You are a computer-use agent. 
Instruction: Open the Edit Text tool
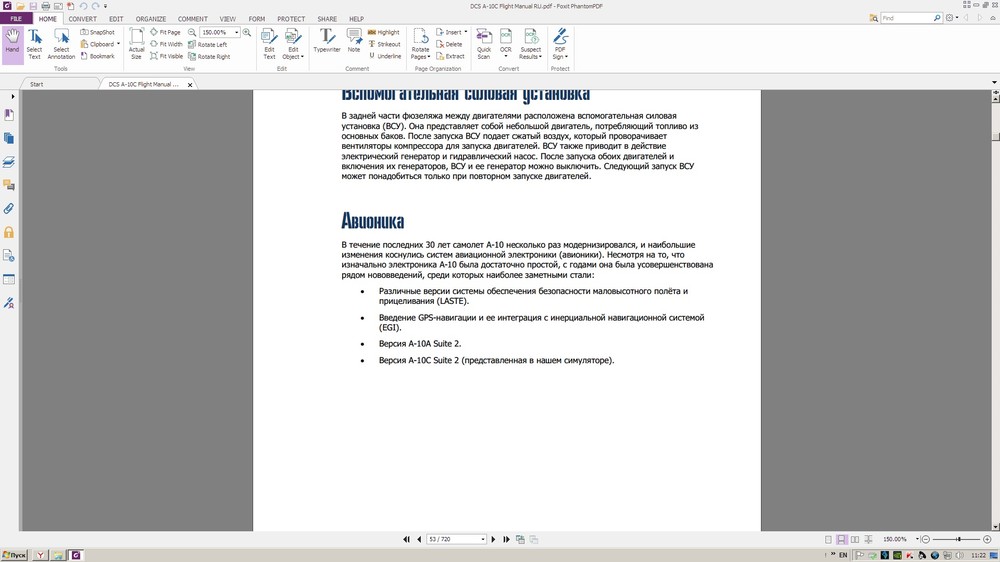269,45
